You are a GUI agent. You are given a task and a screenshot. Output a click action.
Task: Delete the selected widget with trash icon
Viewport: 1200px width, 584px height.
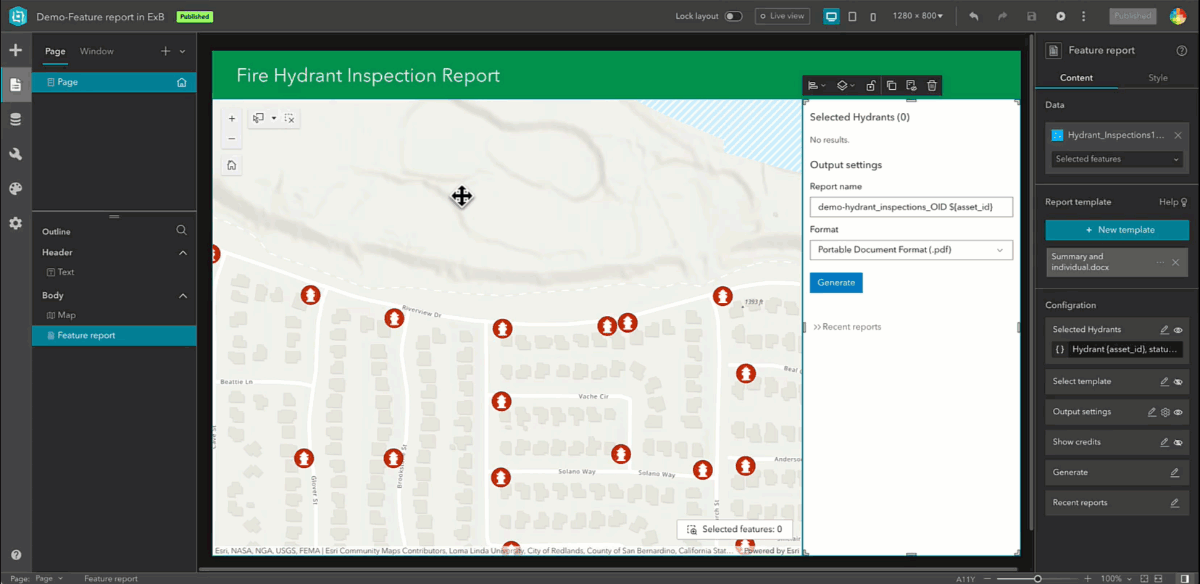(931, 86)
